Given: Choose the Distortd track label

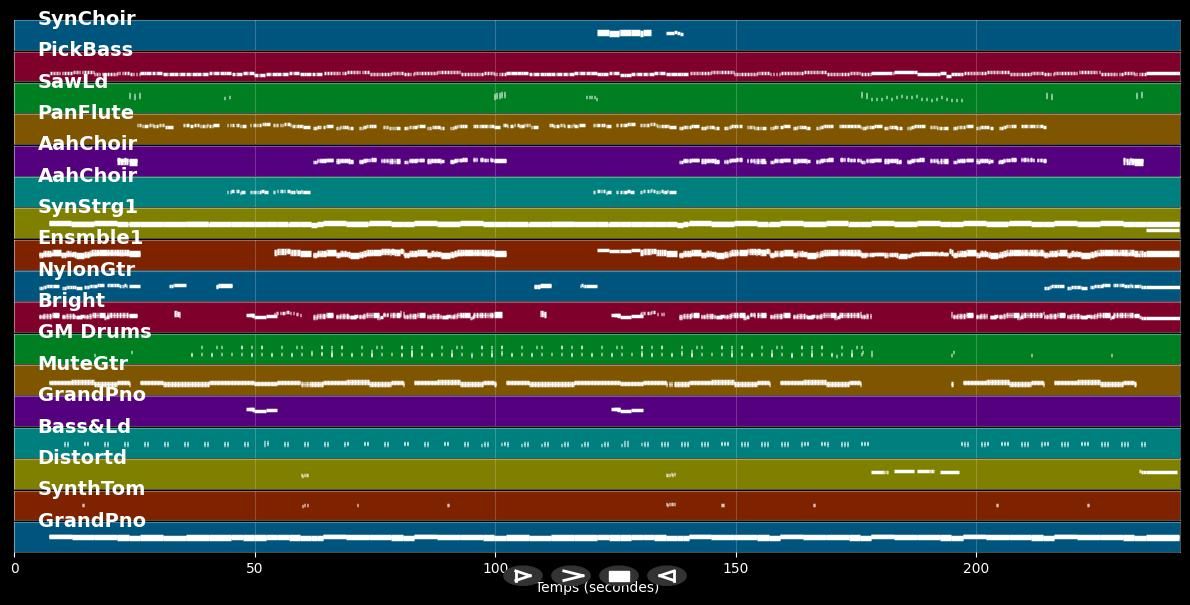Looking at the screenshot, I should (82, 458).
